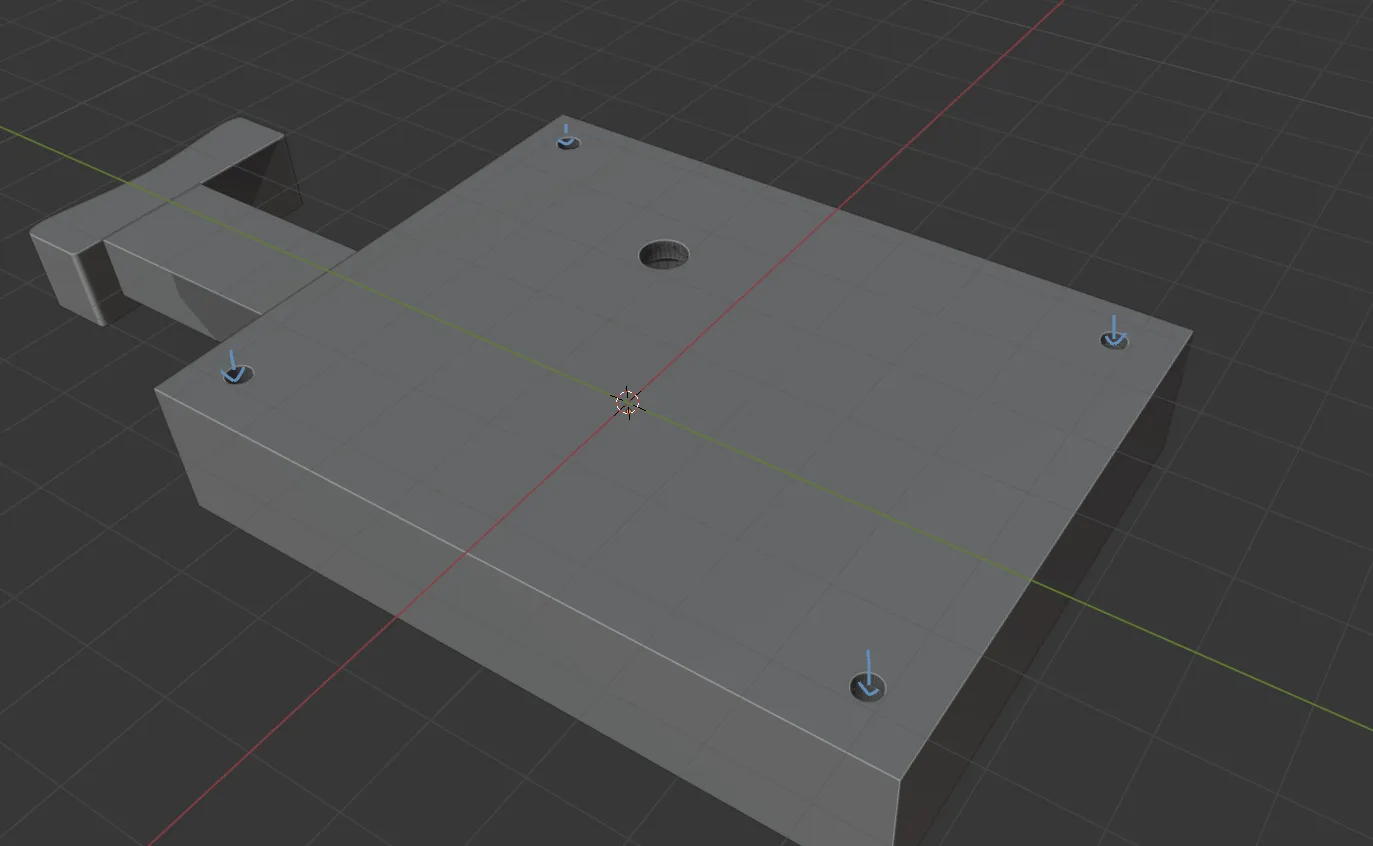Image resolution: width=1373 pixels, height=846 pixels.
Task: Click the small hole at the plate's far back corner
Action: [568, 142]
